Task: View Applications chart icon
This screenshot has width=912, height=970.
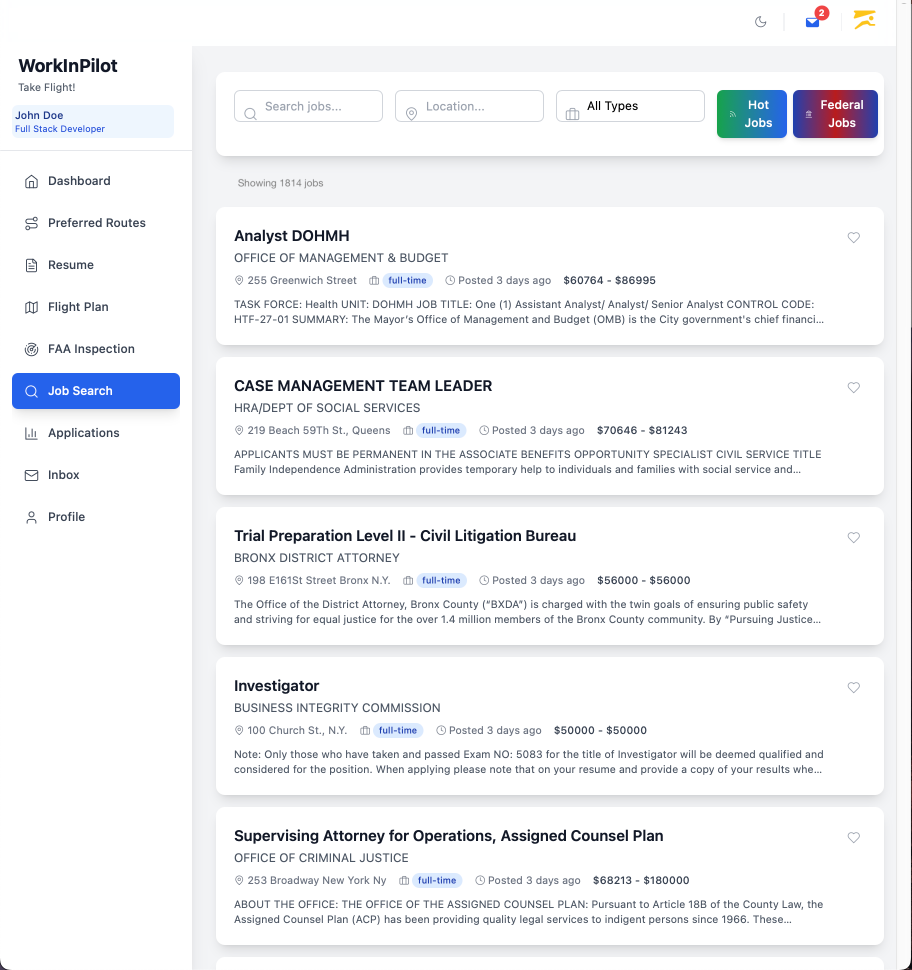Action: point(32,434)
